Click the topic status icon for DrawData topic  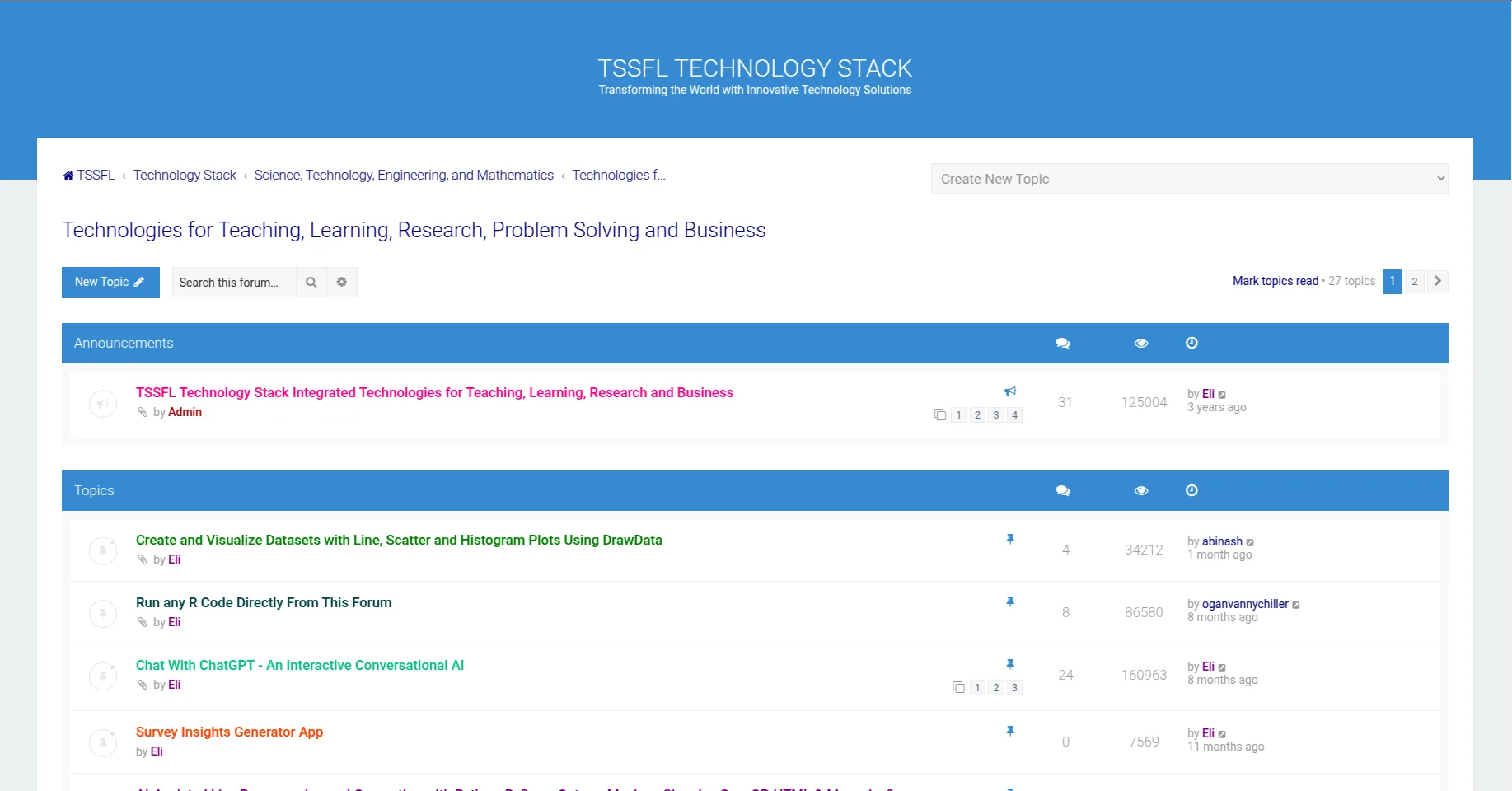(103, 550)
